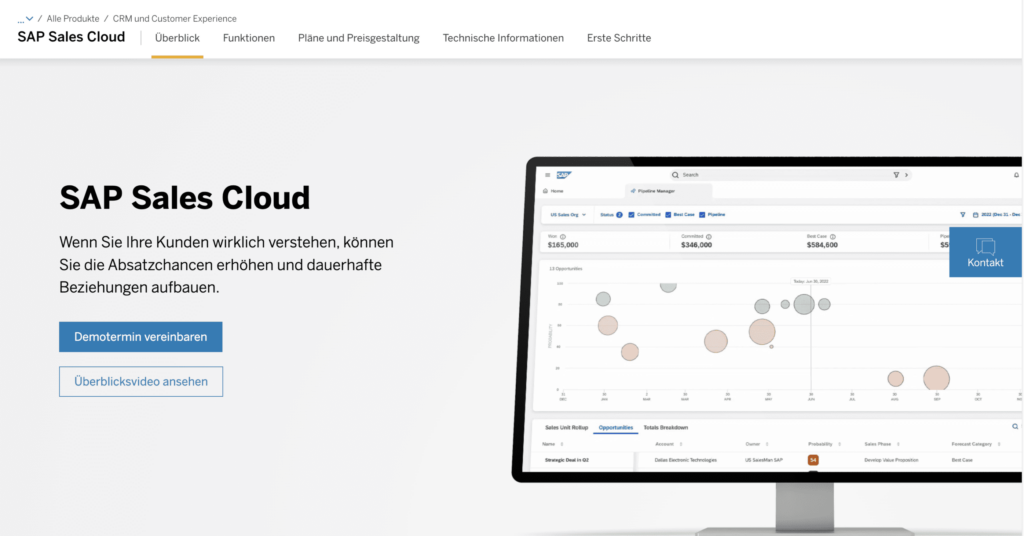The image size is (1024, 536).
Task: Open CRM und Customer Experience breadcrumb
Action: [174, 19]
